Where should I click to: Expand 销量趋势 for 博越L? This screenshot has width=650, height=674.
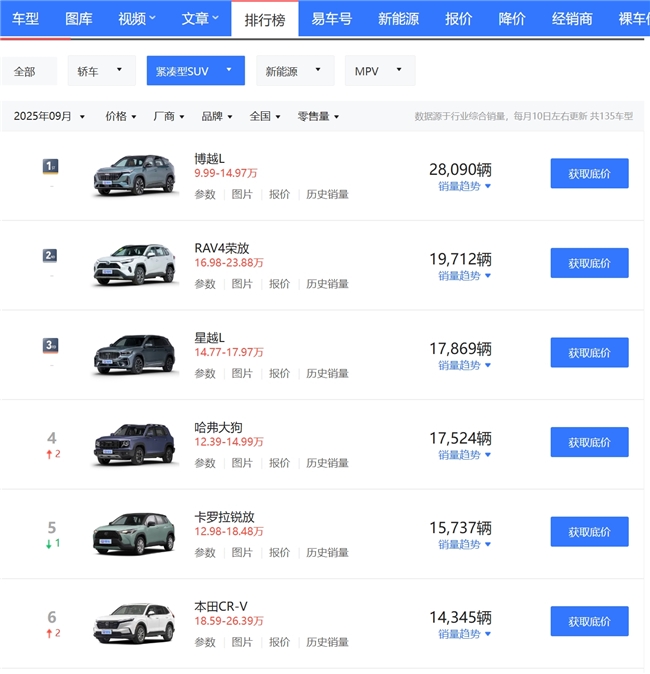[x=464, y=187]
